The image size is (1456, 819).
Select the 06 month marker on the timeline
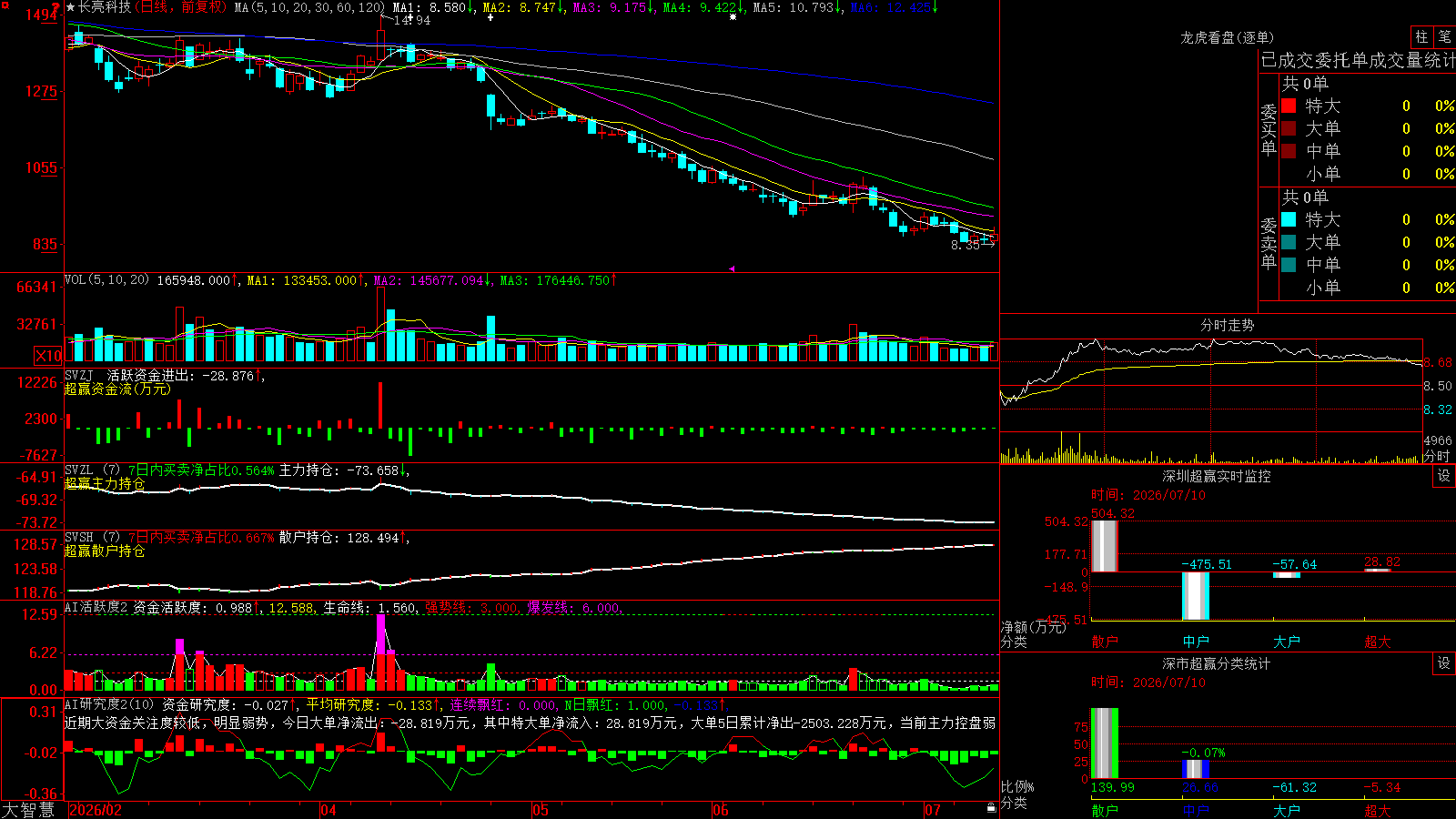pos(721,810)
